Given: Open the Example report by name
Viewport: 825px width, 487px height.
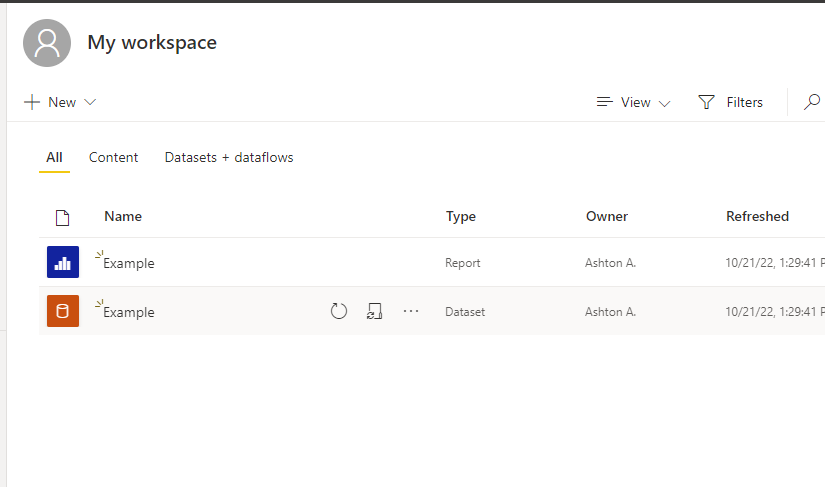Looking at the screenshot, I should point(129,264).
